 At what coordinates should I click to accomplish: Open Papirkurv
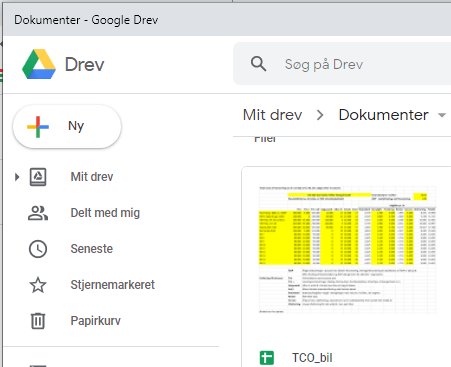click(95, 321)
